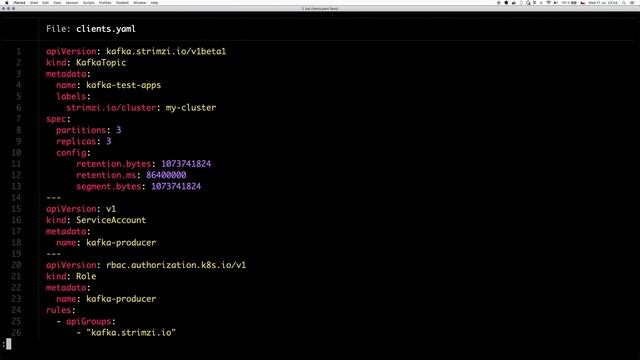Click 'retention.ms' key
The image size is (640, 360).
106,175
